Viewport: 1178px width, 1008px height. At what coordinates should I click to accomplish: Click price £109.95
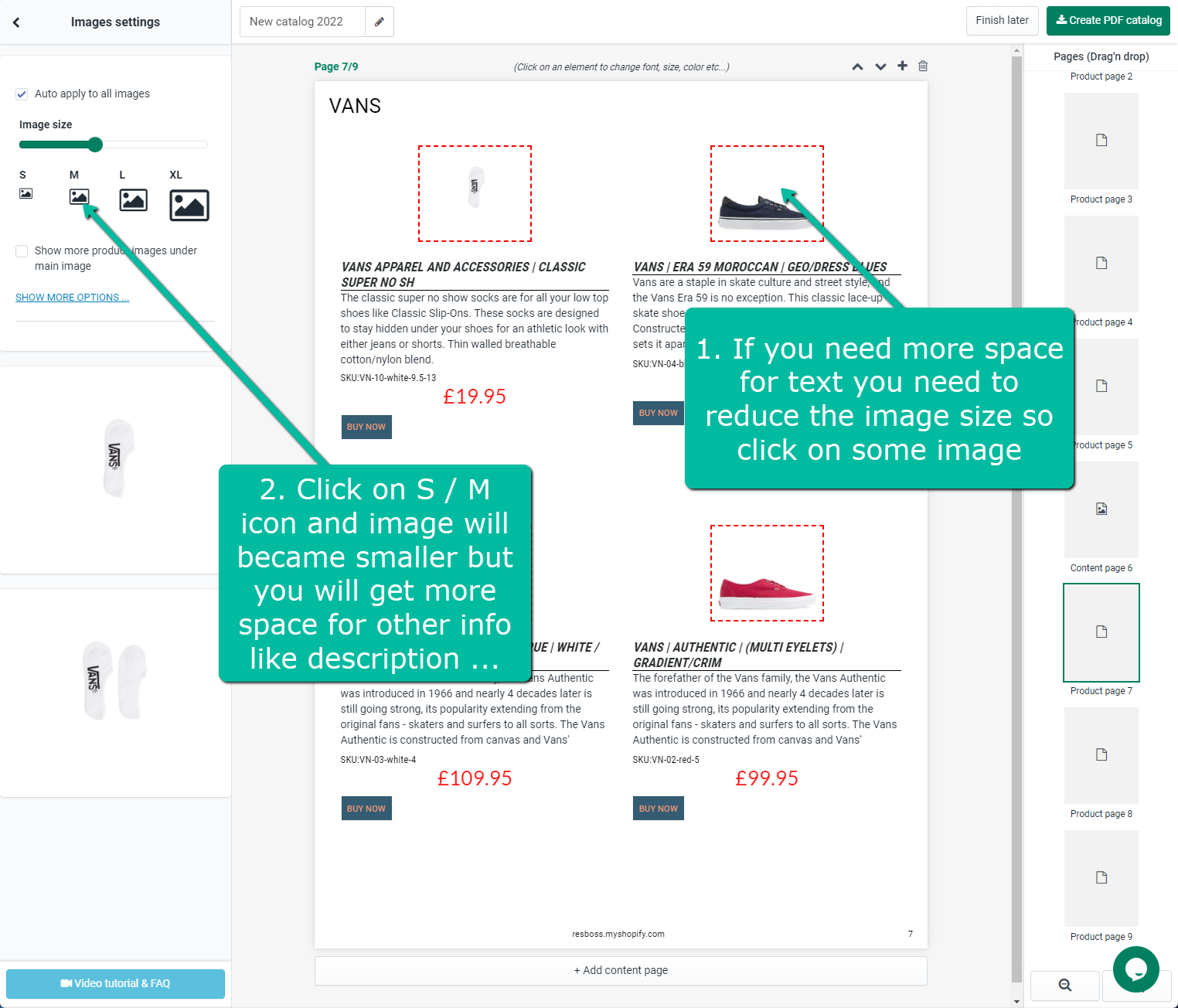pos(475,778)
